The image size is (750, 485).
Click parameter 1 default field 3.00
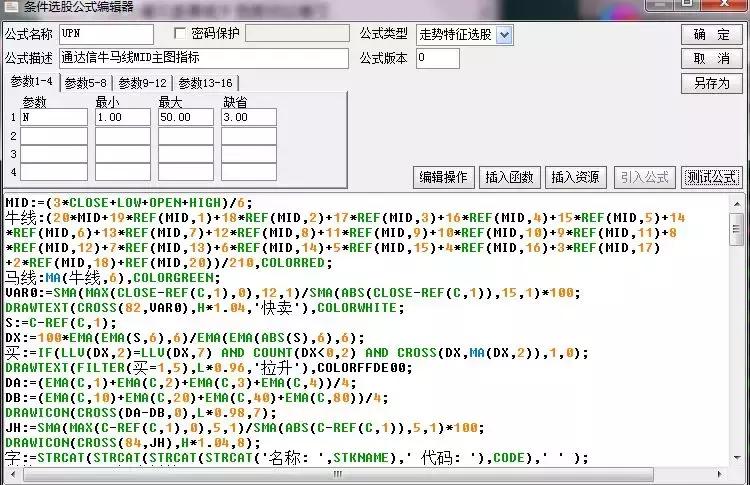click(x=249, y=117)
